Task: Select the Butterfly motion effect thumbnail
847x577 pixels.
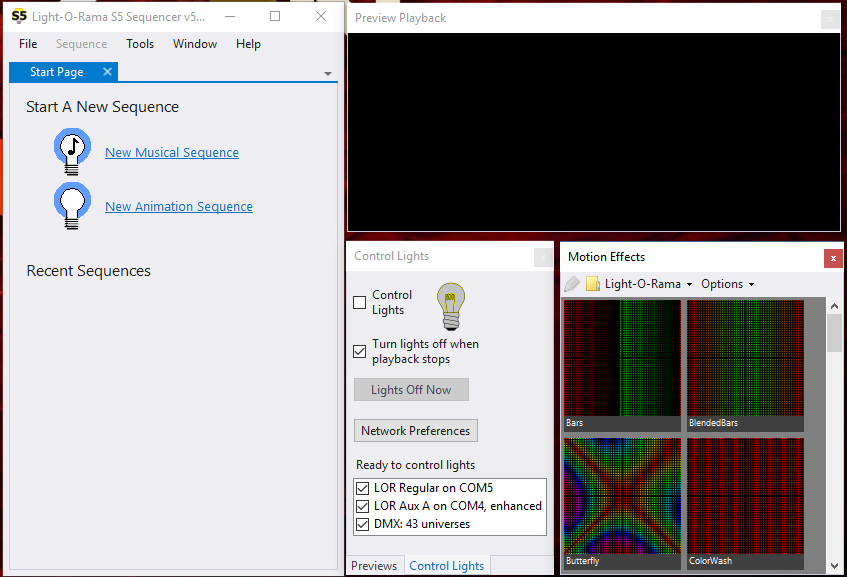Action: [x=621, y=495]
